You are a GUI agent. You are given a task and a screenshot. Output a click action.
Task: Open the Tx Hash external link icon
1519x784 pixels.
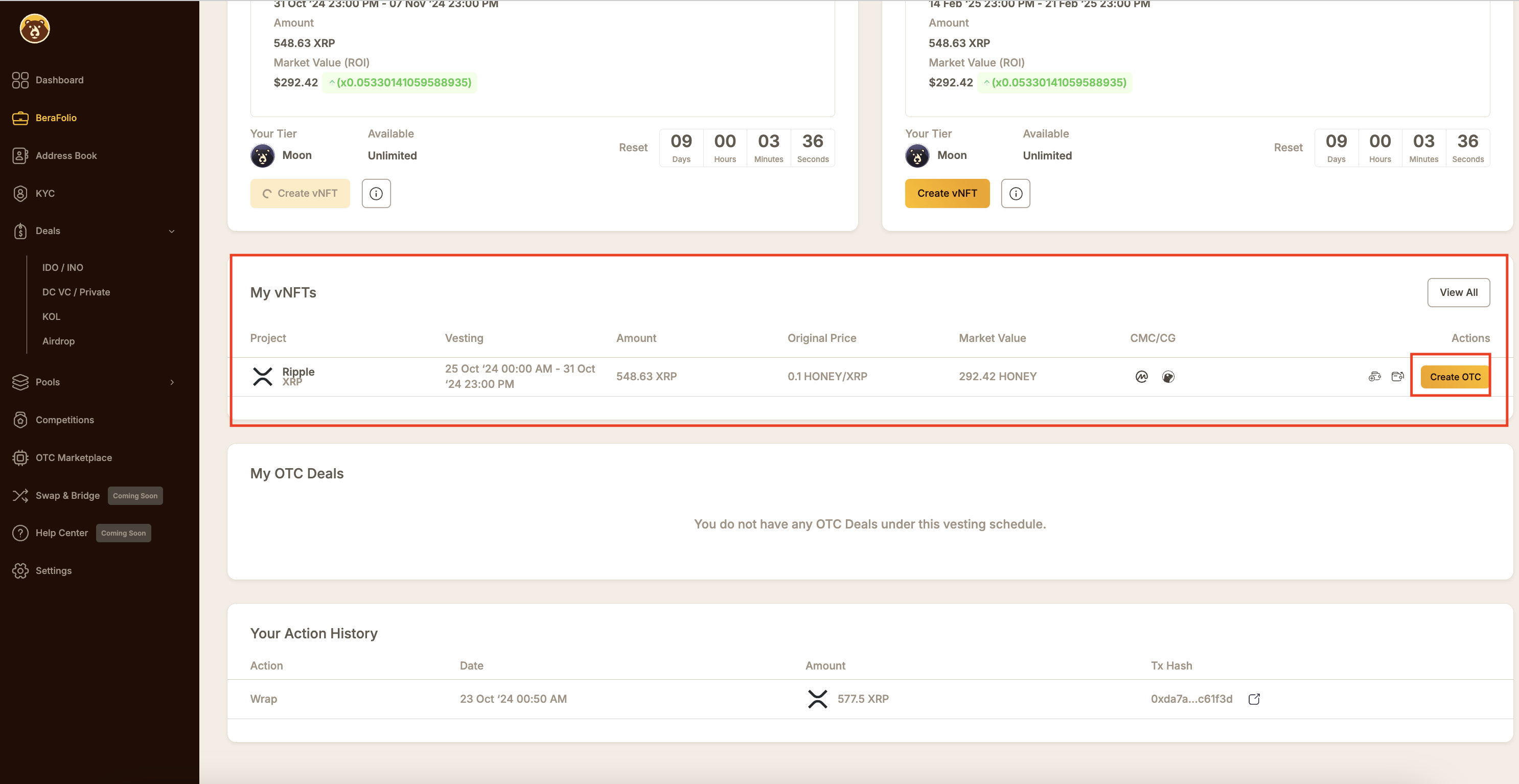click(1254, 699)
